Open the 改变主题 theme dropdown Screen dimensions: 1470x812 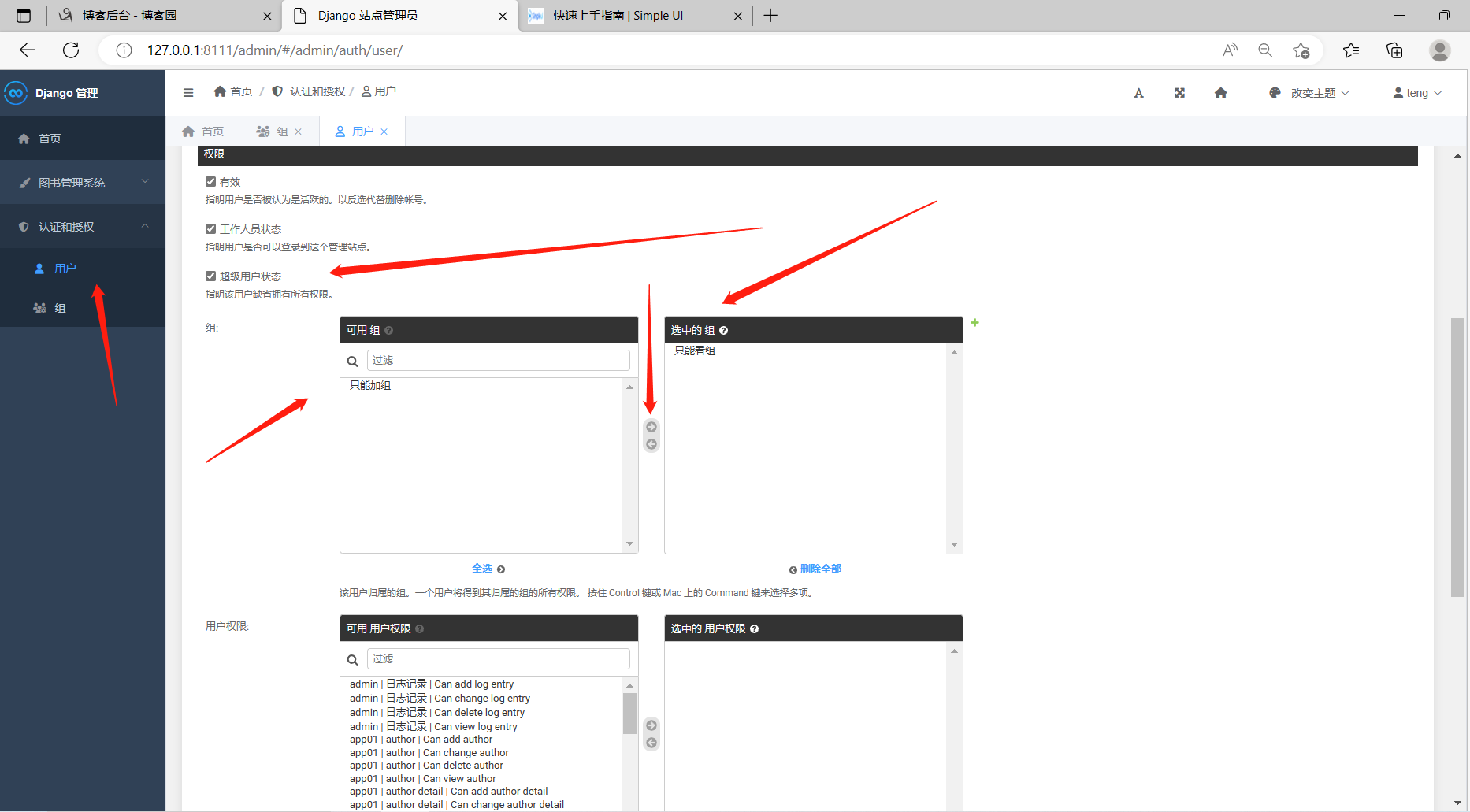pyautogui.click(x=1309, y=93)
